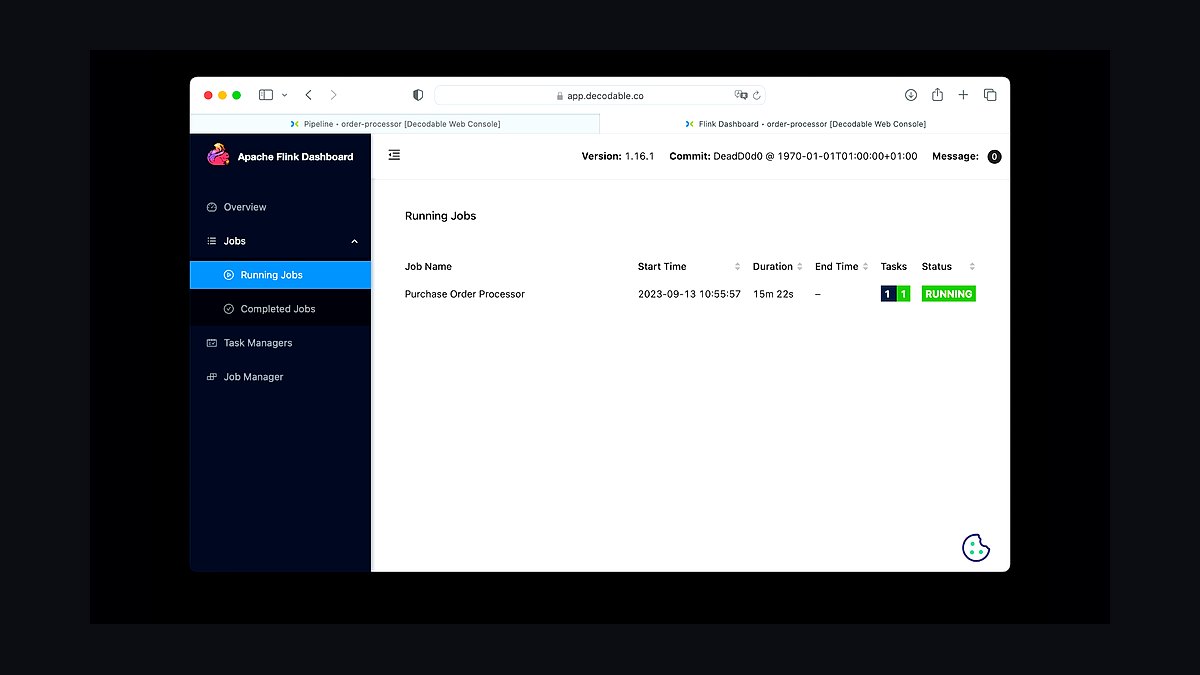Open Completed Jobs in the sidebar
This screenshot has width=1200, height=675.
(x=280, y=309)
